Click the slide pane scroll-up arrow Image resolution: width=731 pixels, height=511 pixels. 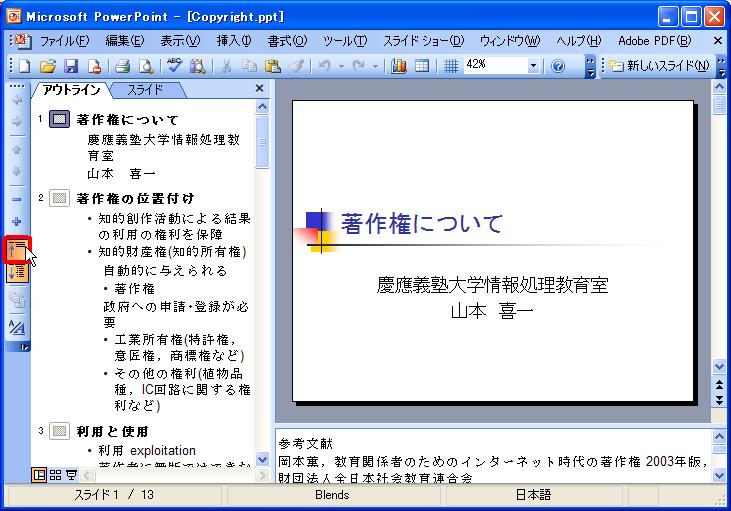click(x=719, y=87)
